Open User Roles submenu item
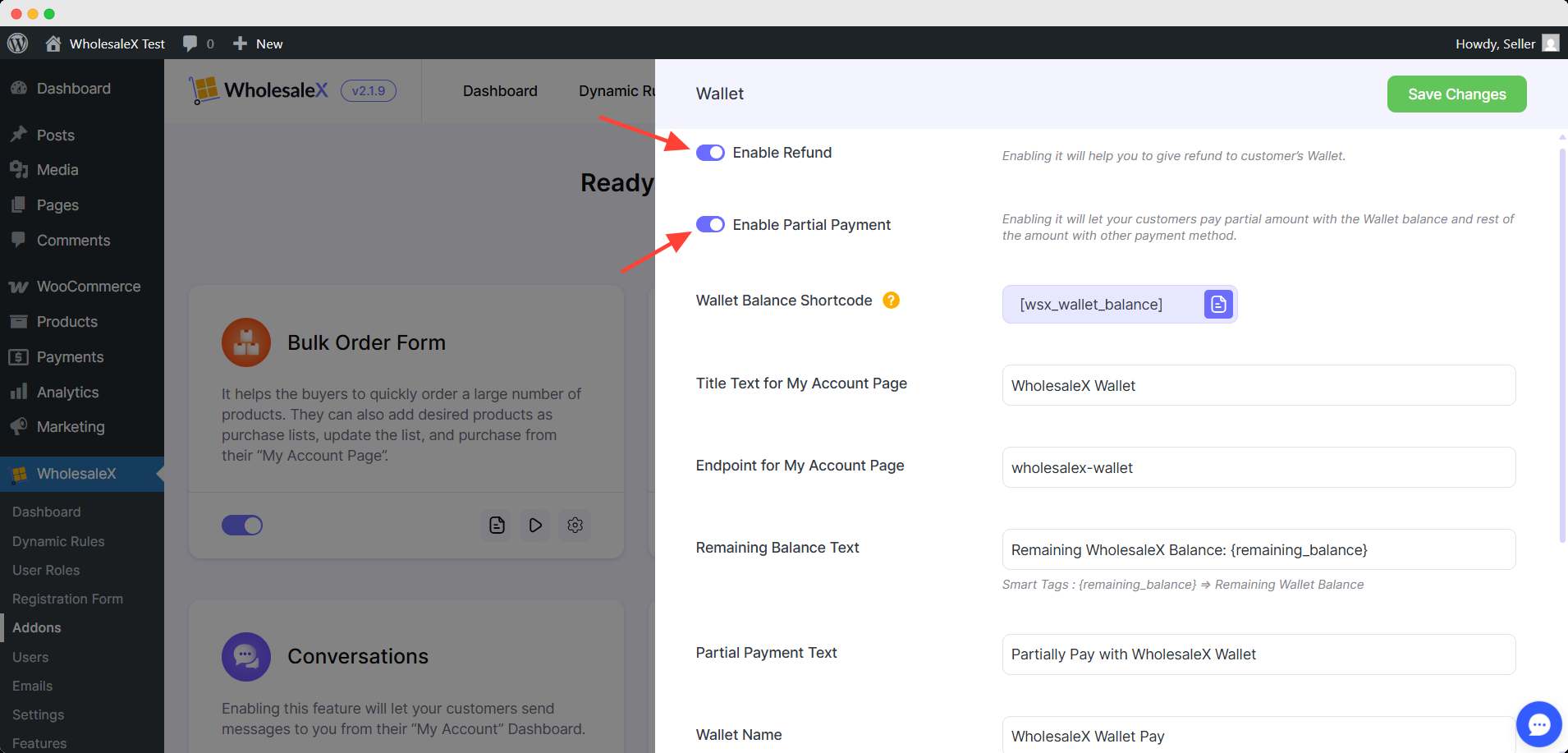The width and height of the screenshot is (1568, 753). point(46,571)
